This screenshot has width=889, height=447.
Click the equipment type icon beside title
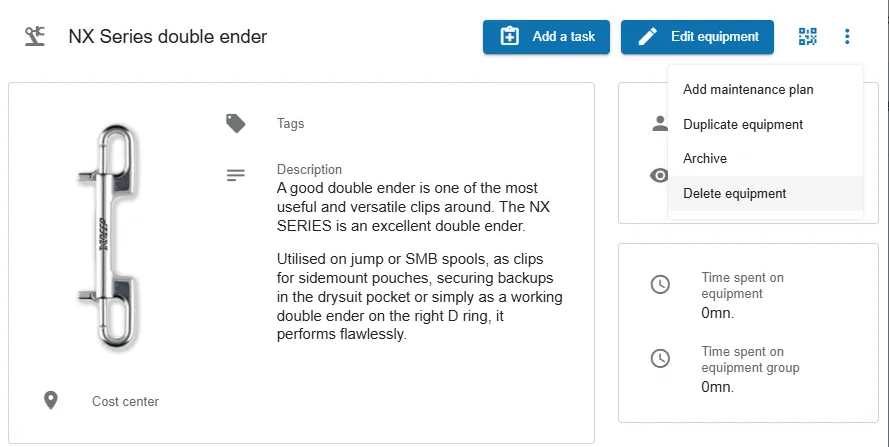pos(35,37)
